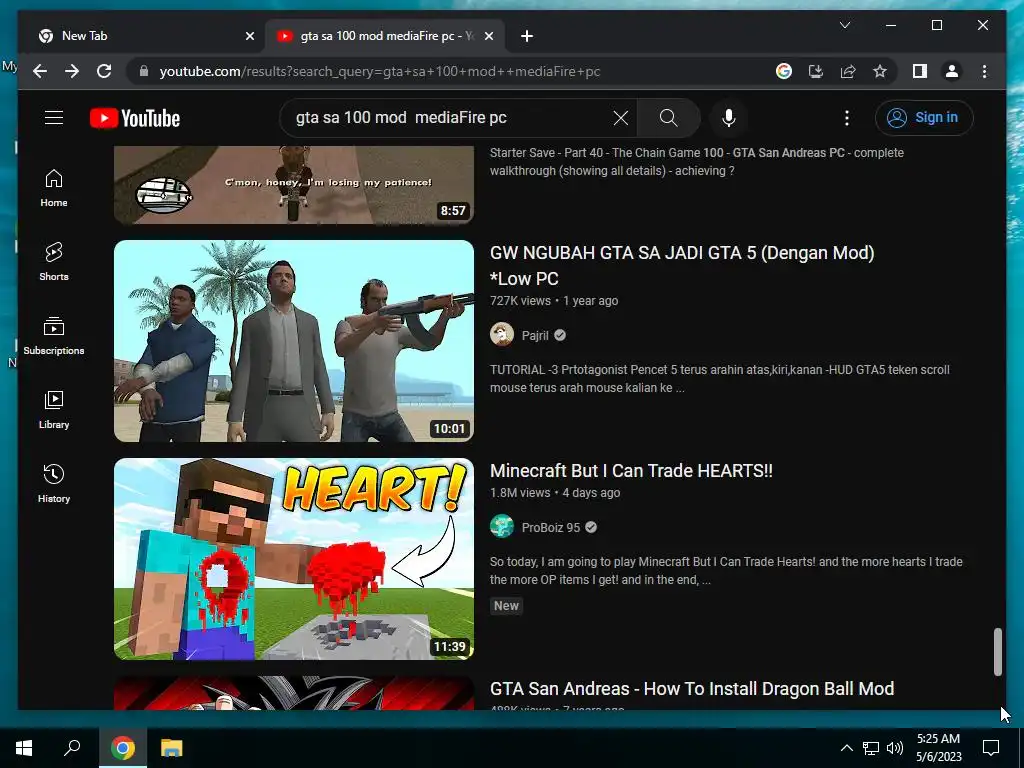
Task: Show hidden system tray icons
Action: tap(846, 748)
